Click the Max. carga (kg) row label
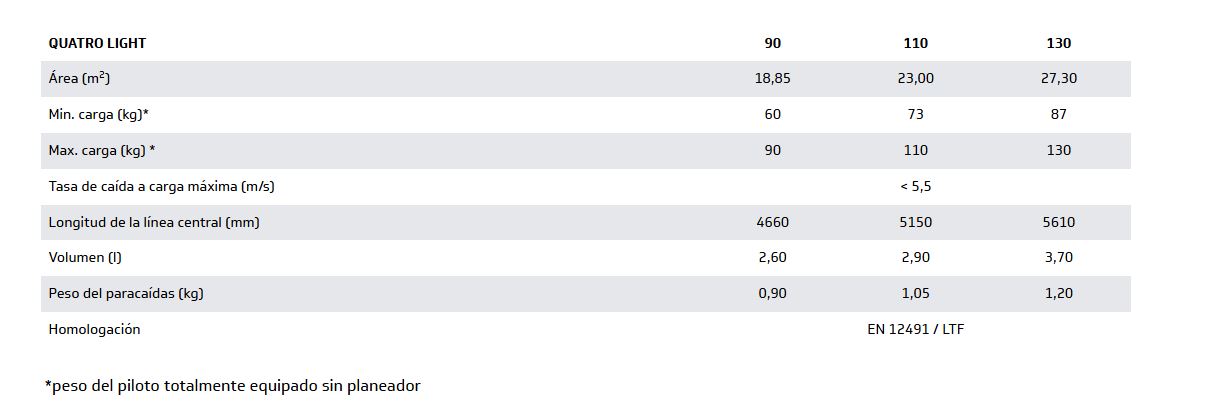This screenshot has height=406, width=1229. pos(101,150)
